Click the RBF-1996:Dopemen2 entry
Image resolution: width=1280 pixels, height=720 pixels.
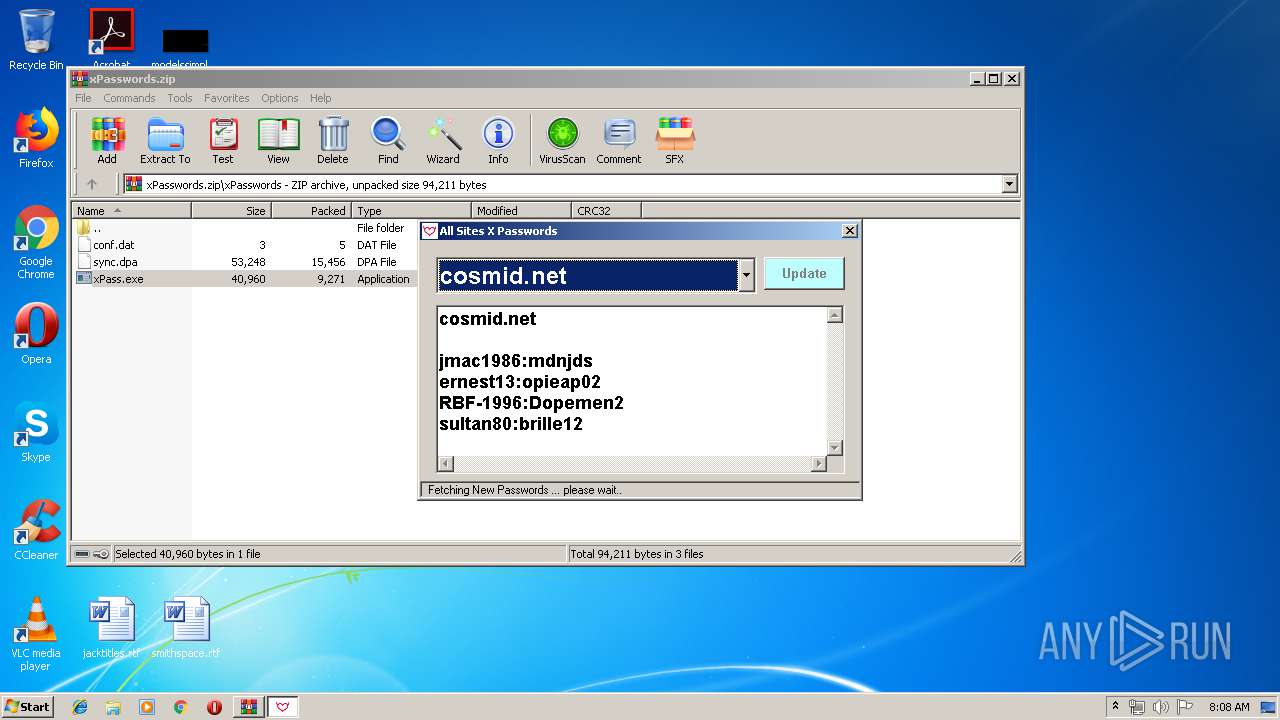[x=531, y=403]
